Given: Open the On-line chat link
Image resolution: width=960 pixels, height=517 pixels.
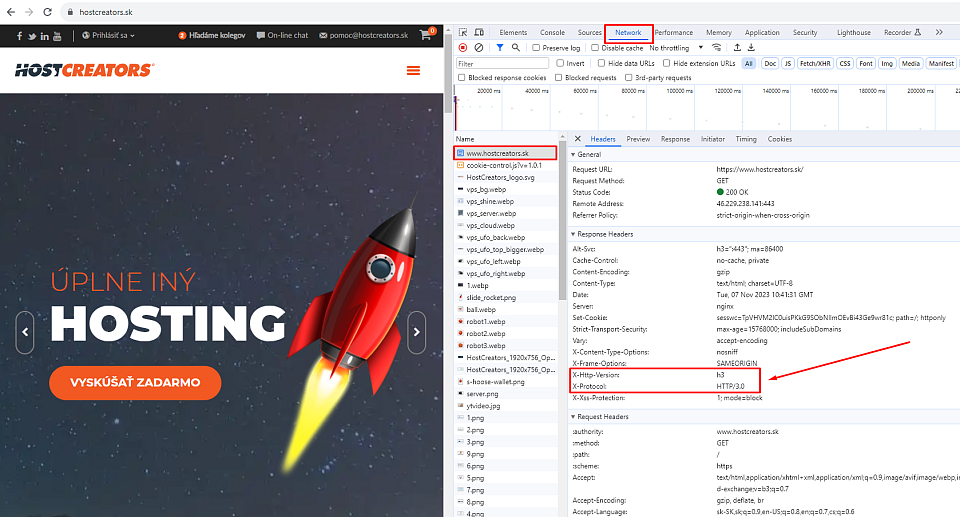Looking at the screenshot, I should click(x=282, y=36).
